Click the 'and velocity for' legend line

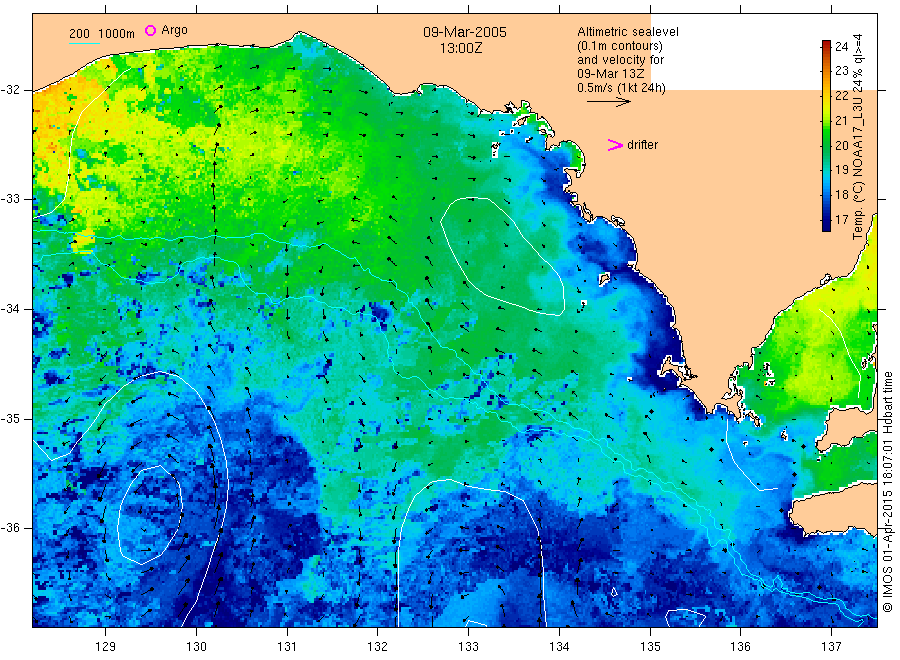620,60
